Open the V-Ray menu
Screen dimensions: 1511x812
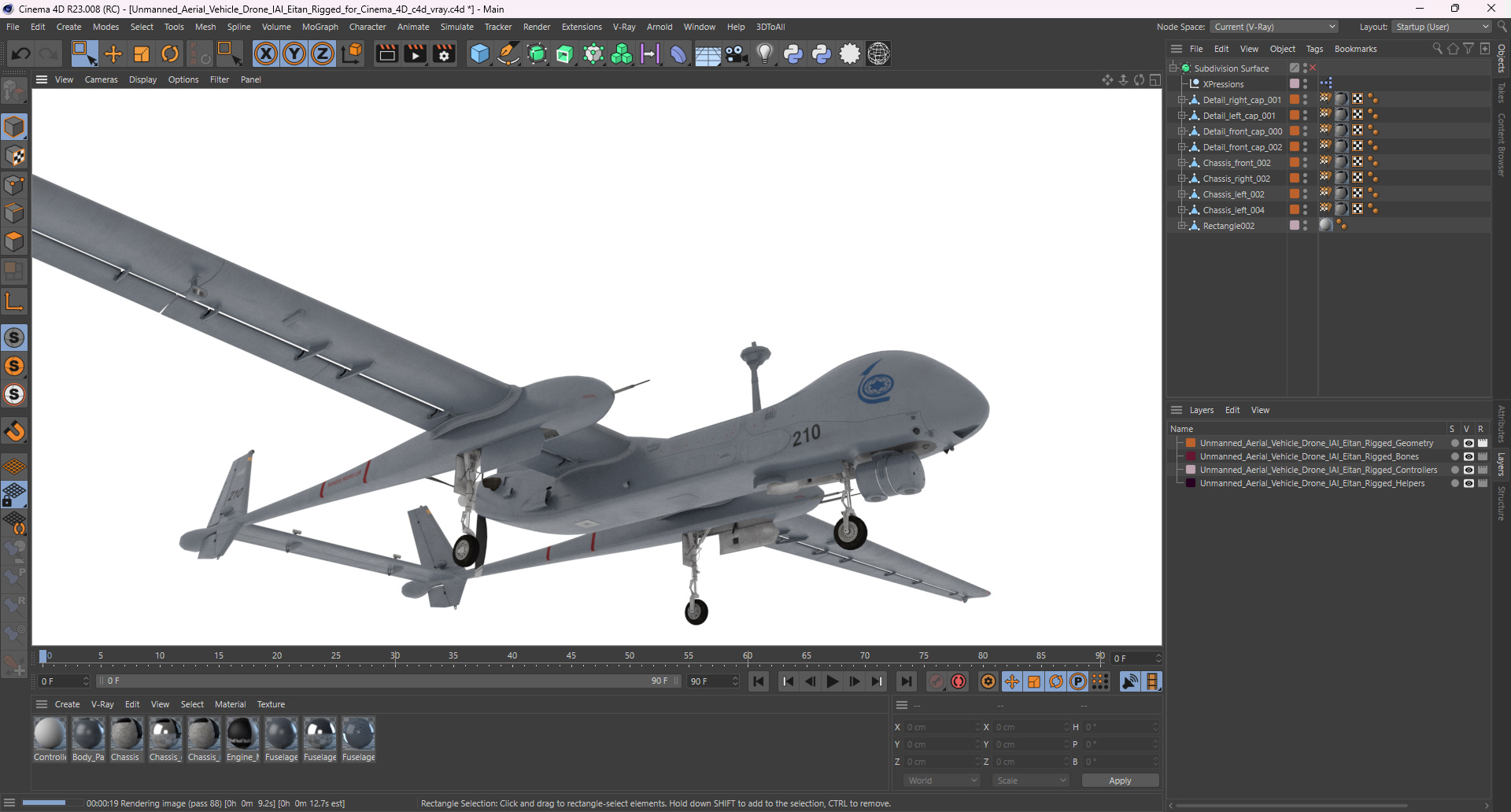624,27
